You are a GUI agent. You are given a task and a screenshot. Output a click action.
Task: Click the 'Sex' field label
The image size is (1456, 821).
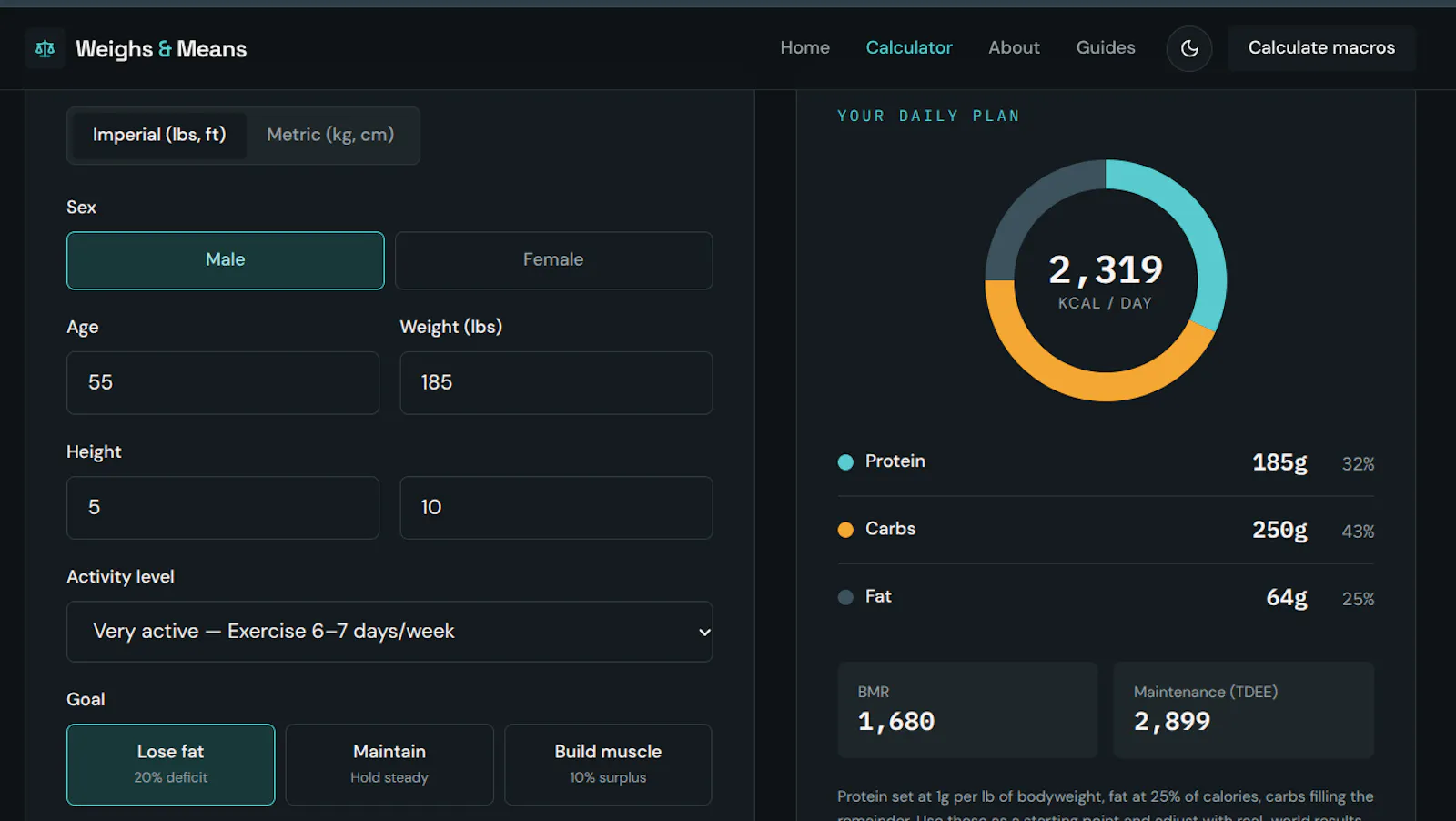(81, 207)
